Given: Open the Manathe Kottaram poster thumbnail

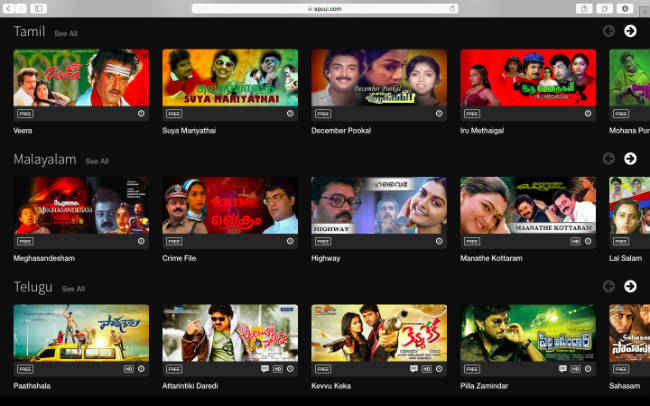Looking at the screenshot, I should [528, 206].
